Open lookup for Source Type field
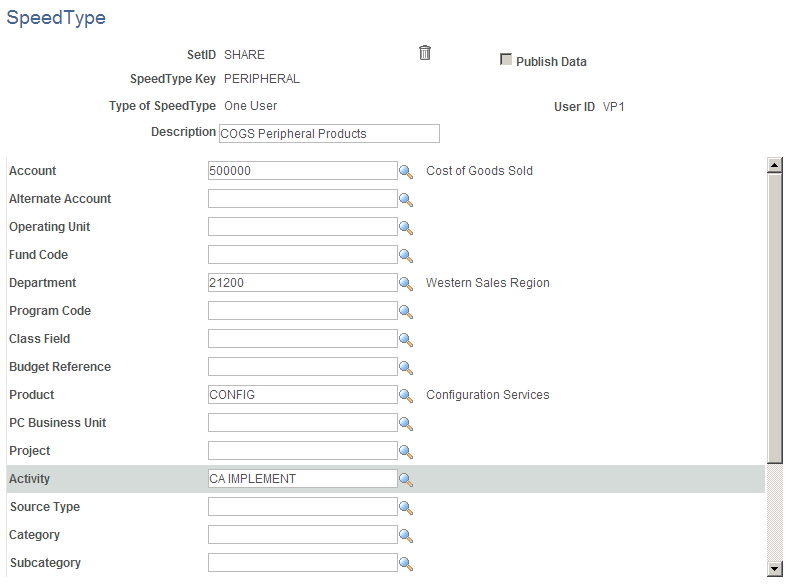Screen dimensions: 789x584 406,508
